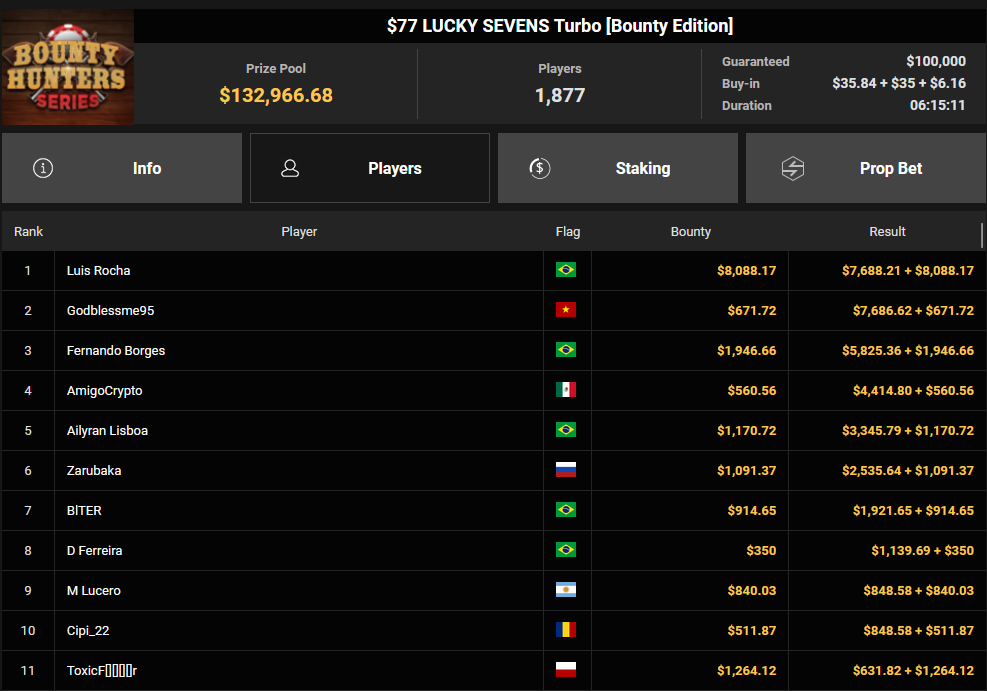This screenshot has width=987, height=691.
Task: Click the Rank column header
Action: [x=28, y=232]
